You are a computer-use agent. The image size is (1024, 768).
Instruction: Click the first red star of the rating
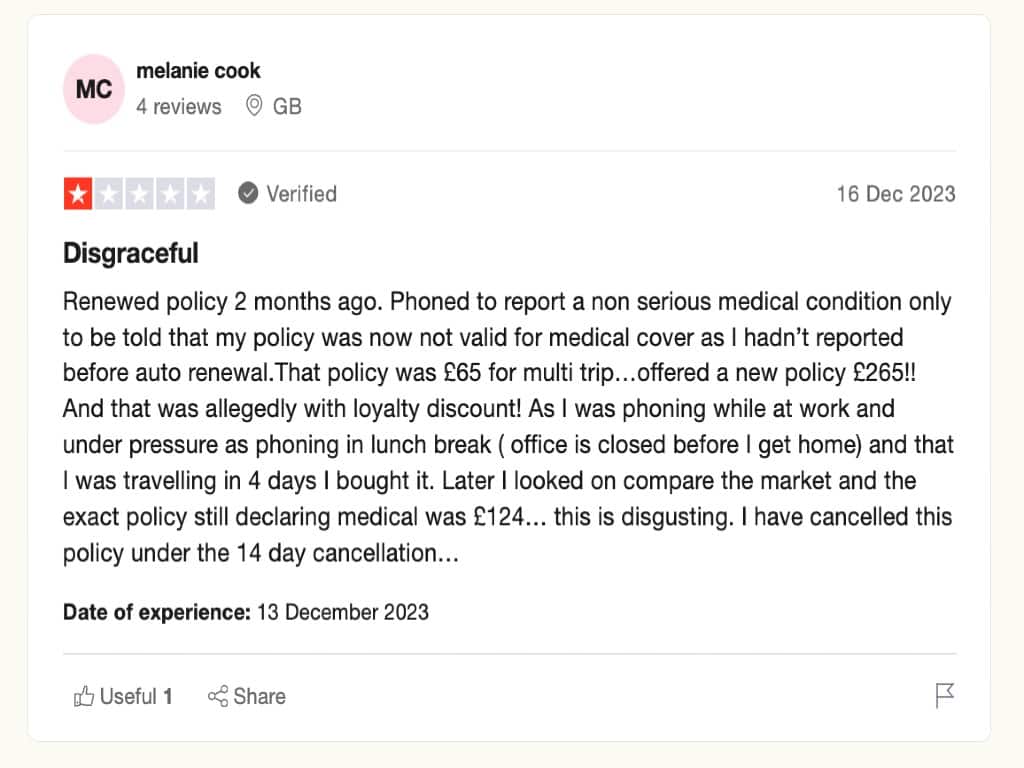point(78,194)
